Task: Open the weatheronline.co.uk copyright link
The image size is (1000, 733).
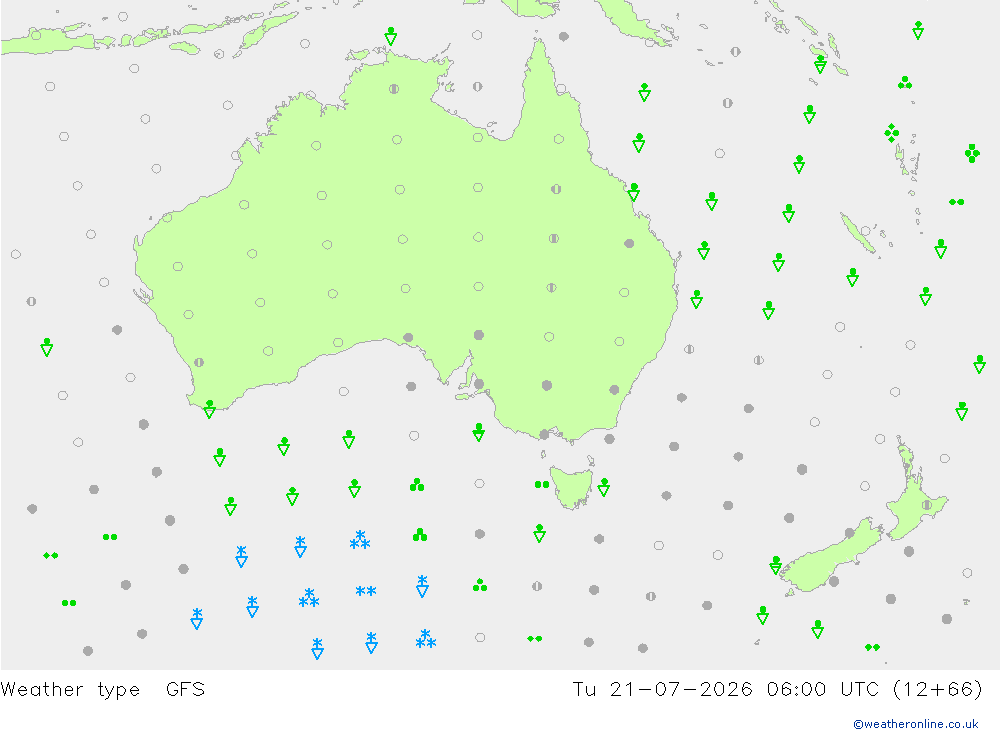Action: [915, 723]
